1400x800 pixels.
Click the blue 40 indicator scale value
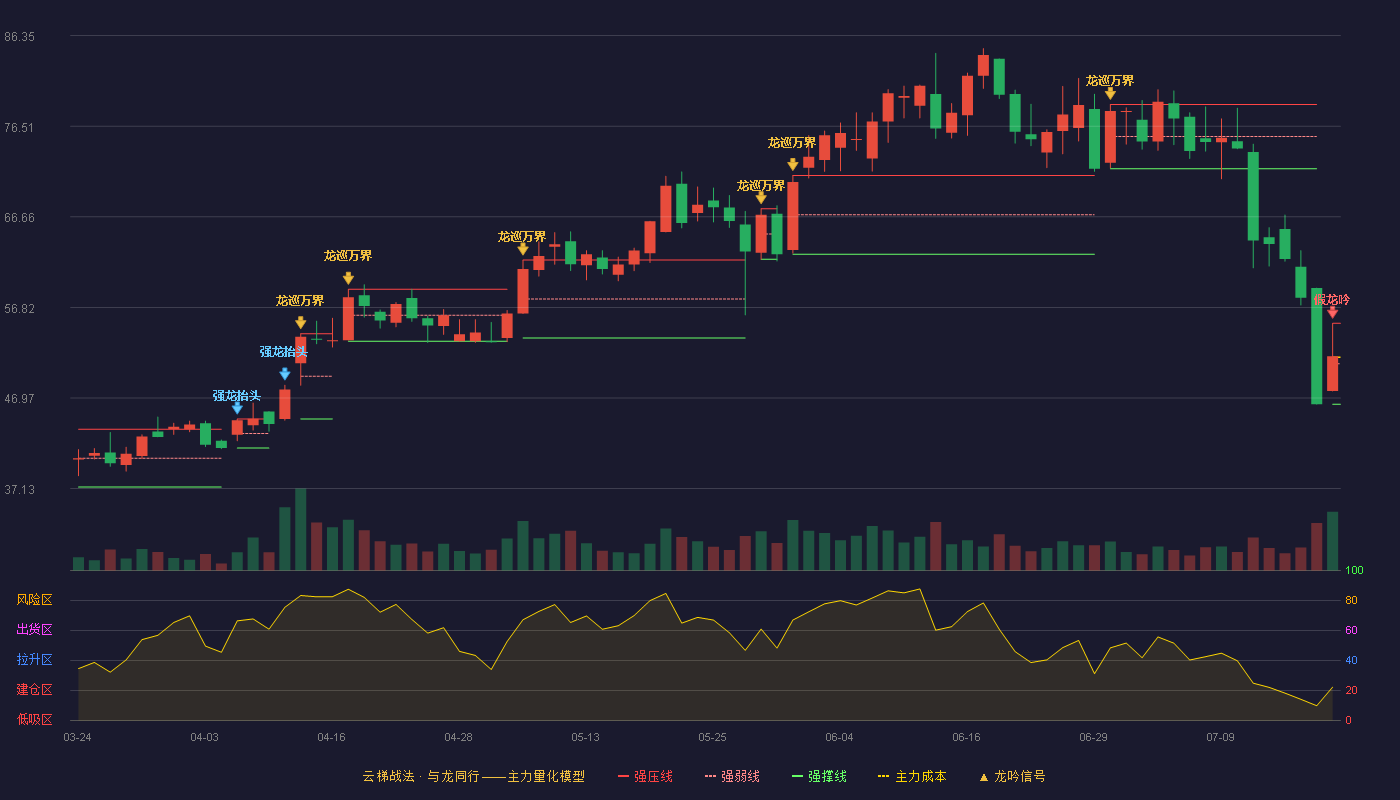click(x=1351, y=660)
